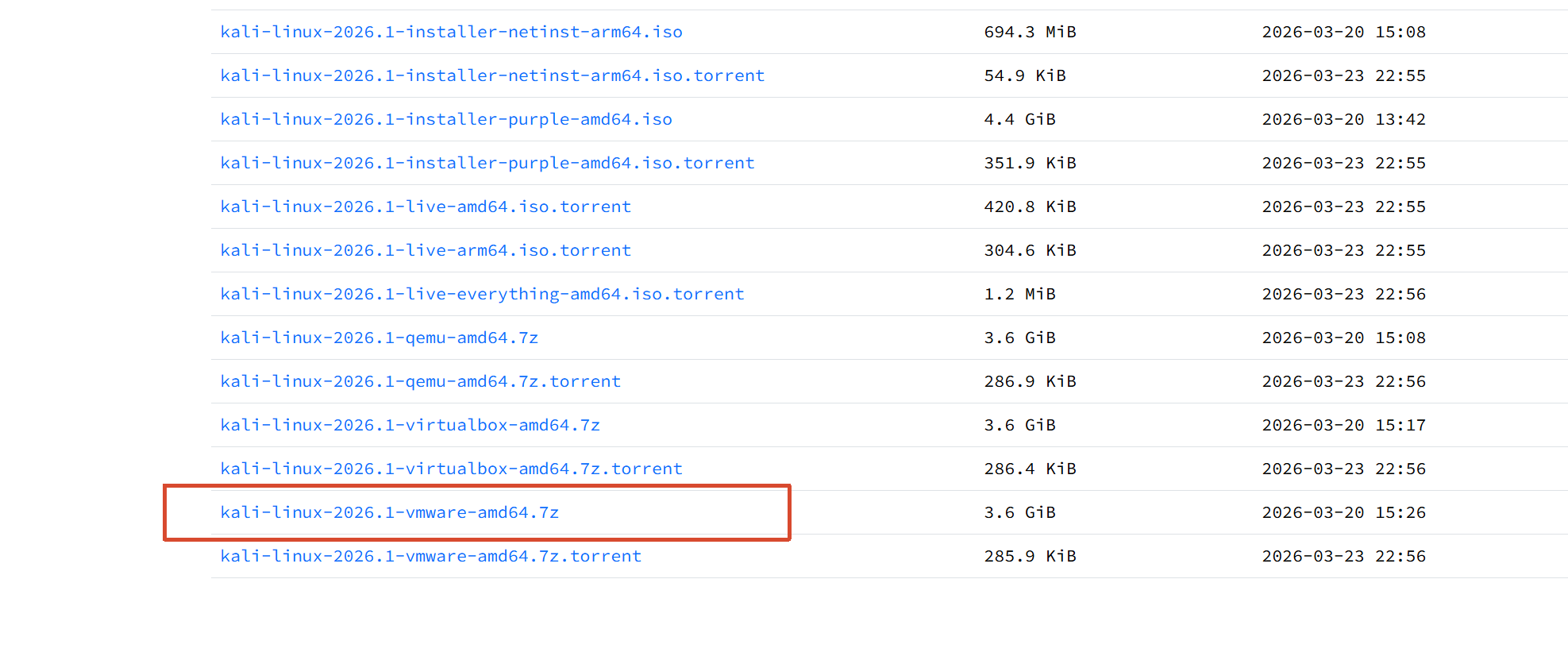Select the 286.9 KiB size value
1568x664 pixels.
(1030, 381)
